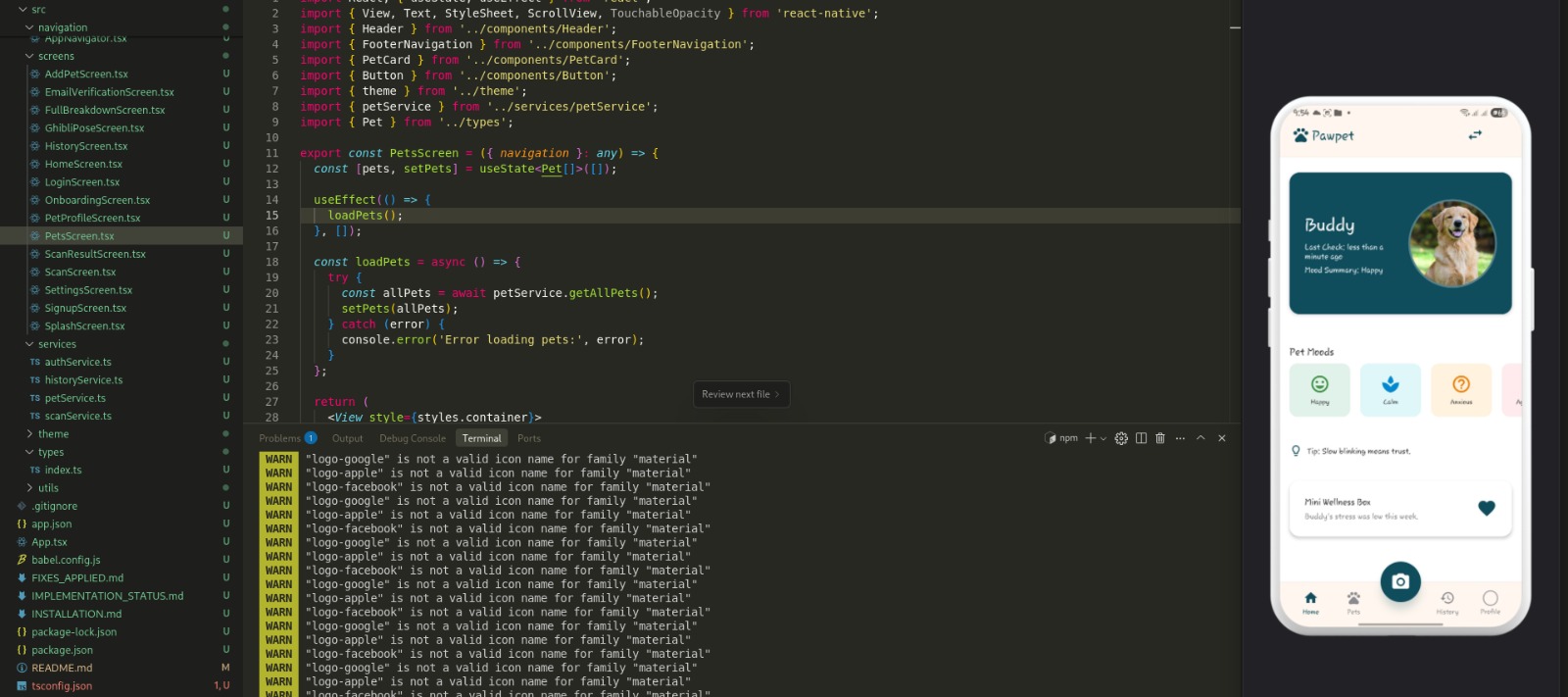The image size is (1568, 697).
Task: Click the split terminal icon
Action: (x=1141, y=438)
